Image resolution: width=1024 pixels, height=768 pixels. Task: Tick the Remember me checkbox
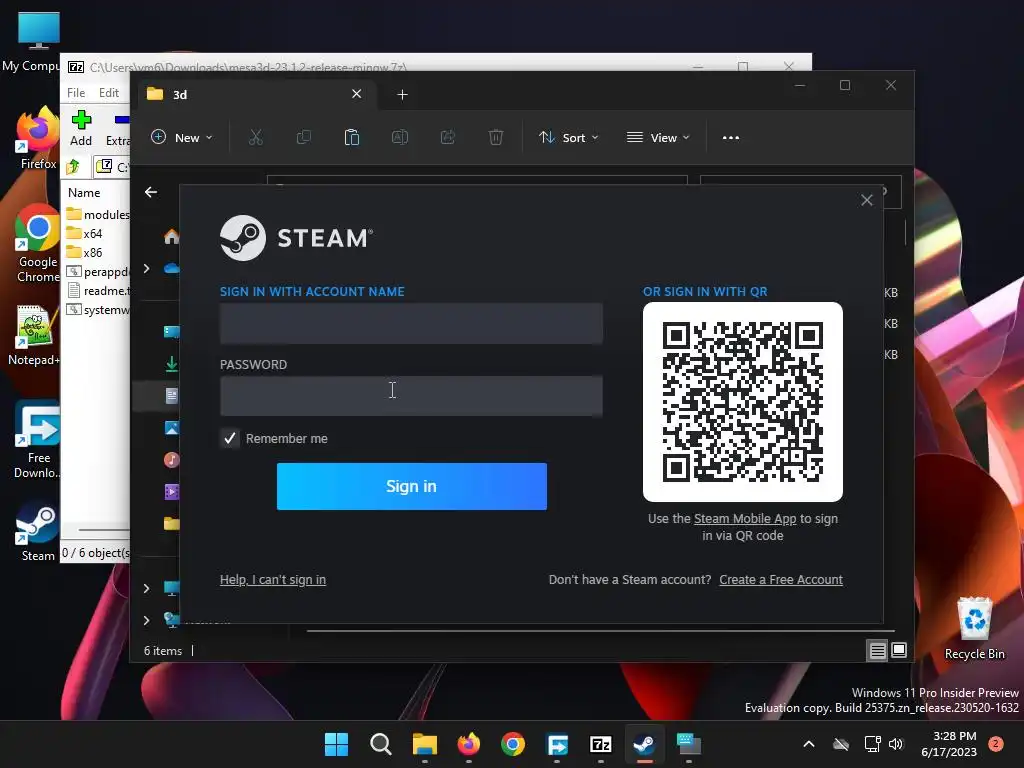click(229, 438)
